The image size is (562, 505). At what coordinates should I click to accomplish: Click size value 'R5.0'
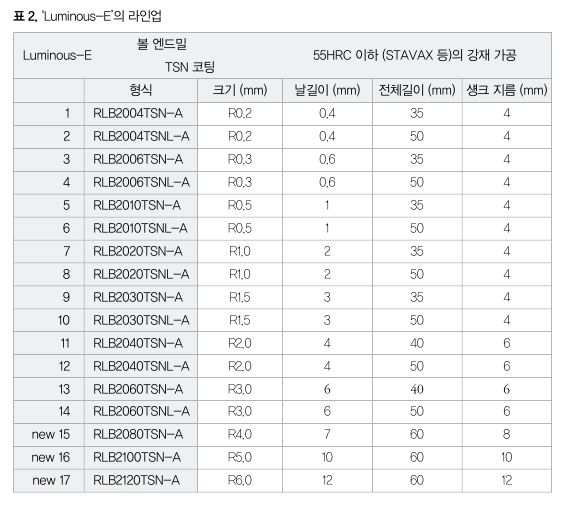[x=240, y=457]
